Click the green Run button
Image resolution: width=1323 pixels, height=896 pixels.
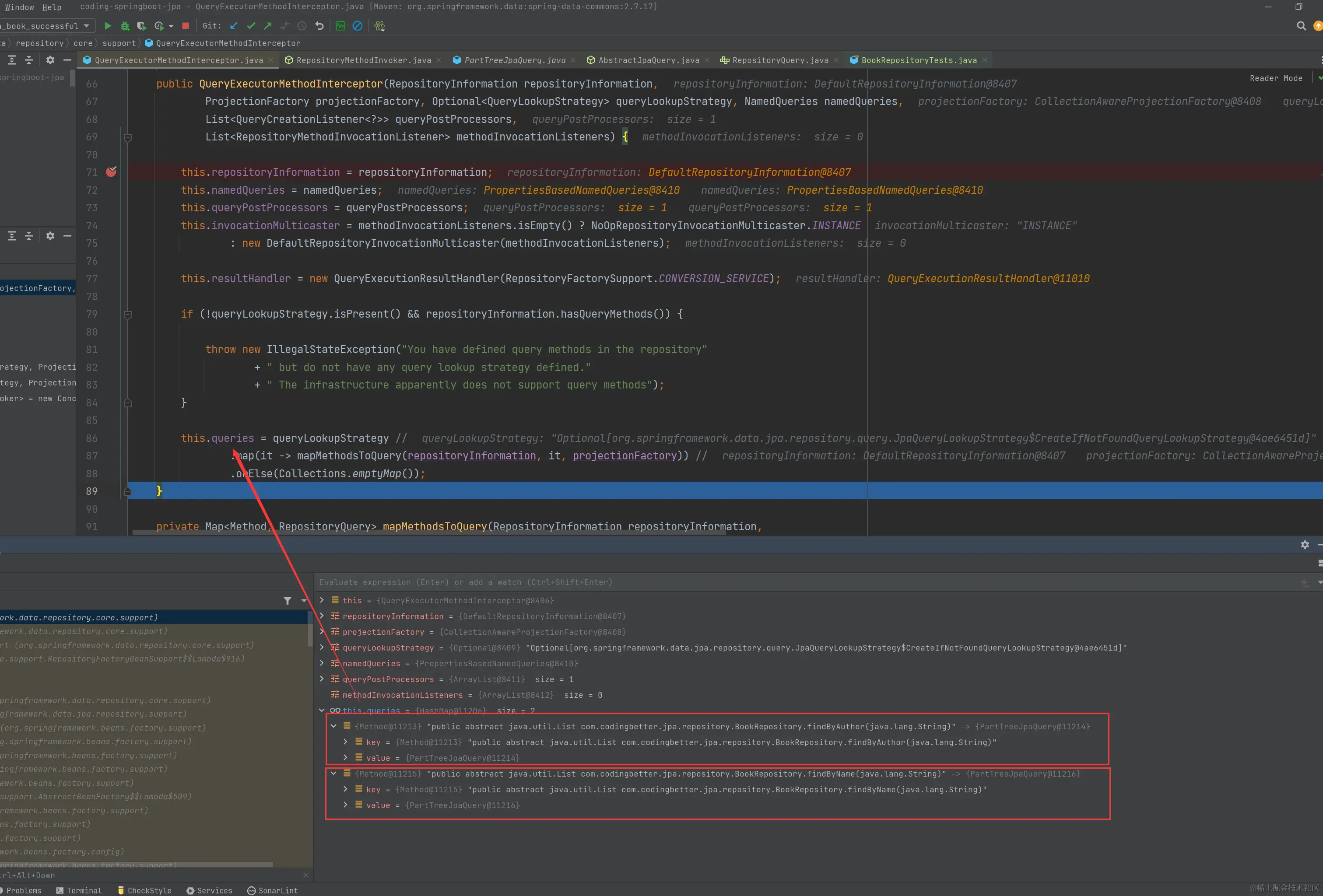pos(108,26)
